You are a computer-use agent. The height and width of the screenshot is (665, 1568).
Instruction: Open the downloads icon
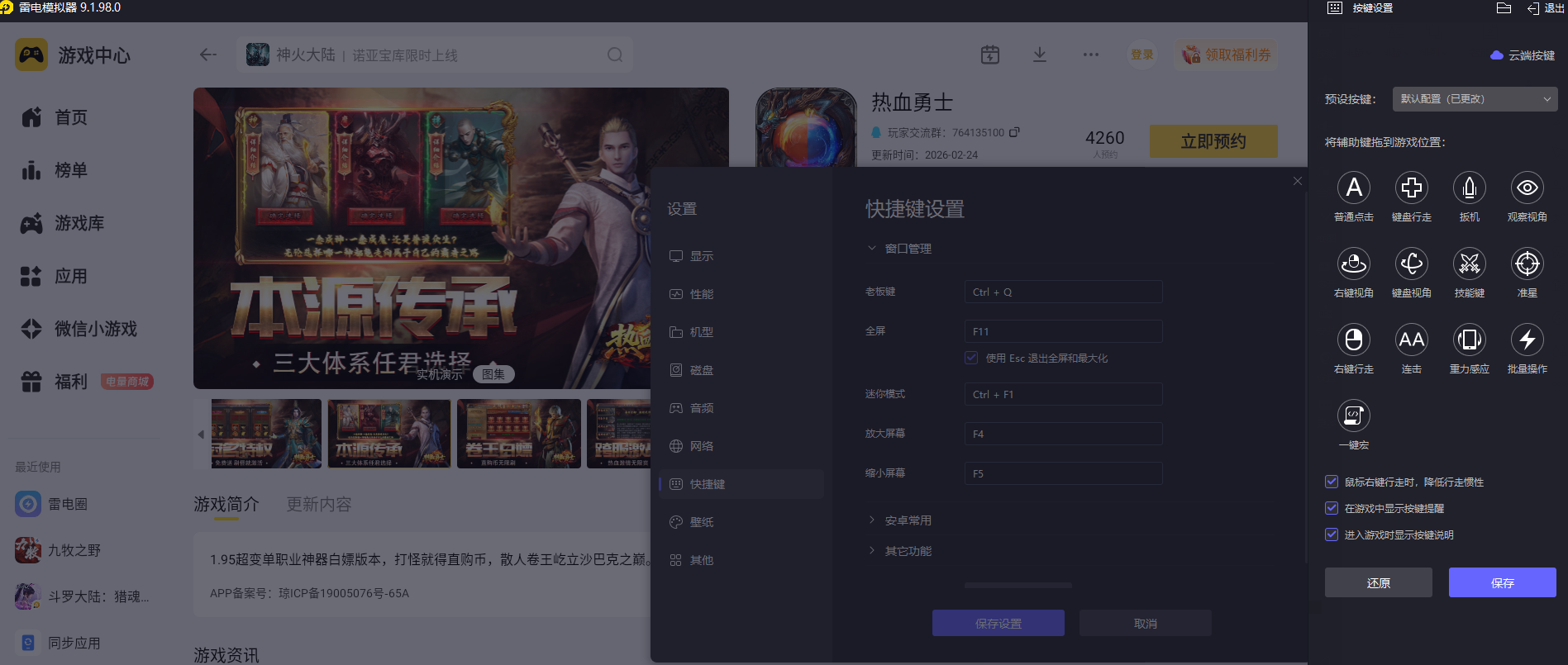click(1040, 55)
